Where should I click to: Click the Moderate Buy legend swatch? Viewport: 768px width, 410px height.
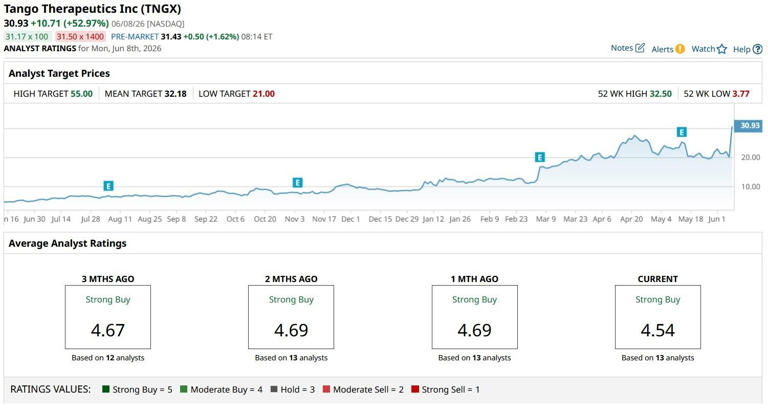[x=184, y=389]
